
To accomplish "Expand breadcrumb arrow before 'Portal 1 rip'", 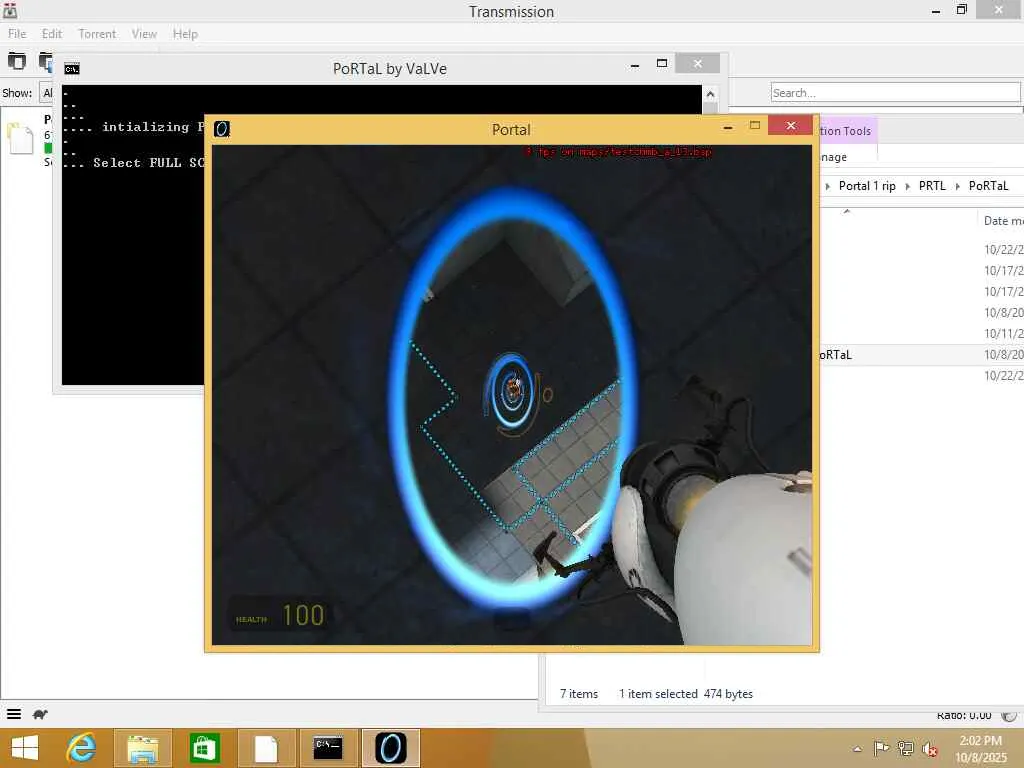I will click(x=827, y=187).
